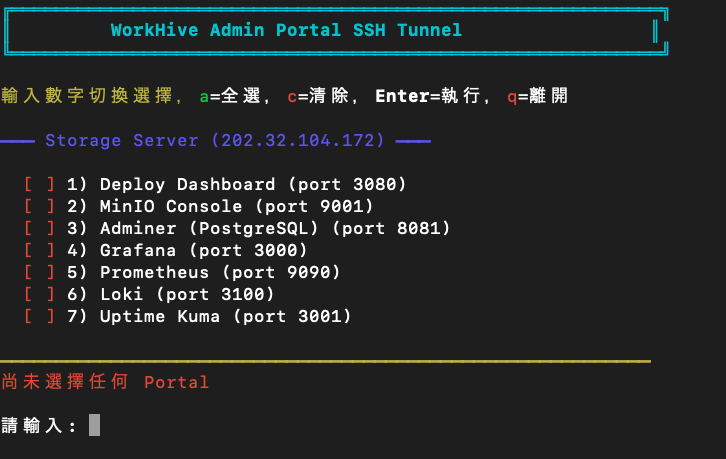Click the input cursor after 請輸入

[94, 426]
